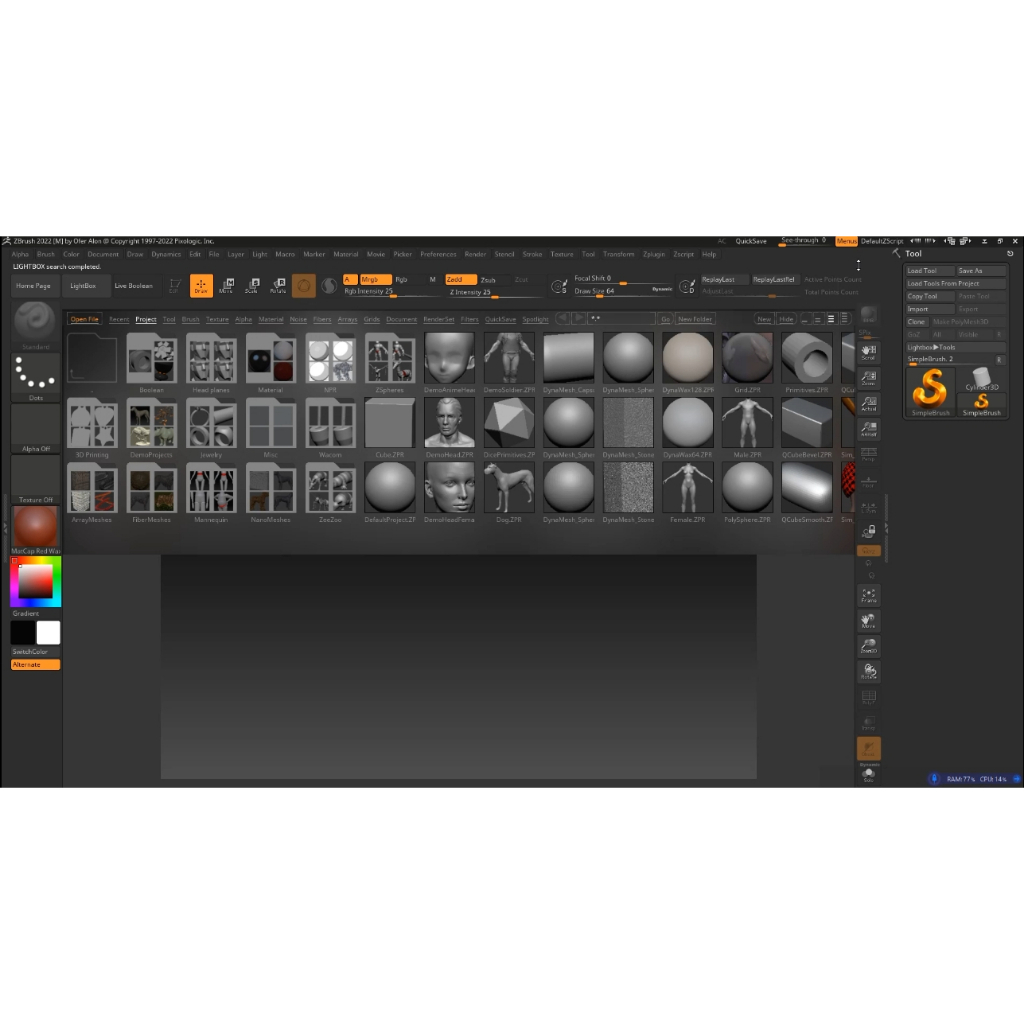Image resolution: width=1024 pixels, height=1024 pixels.
Task: Open the Standard brush thumbnail selector
Action: 35,325
